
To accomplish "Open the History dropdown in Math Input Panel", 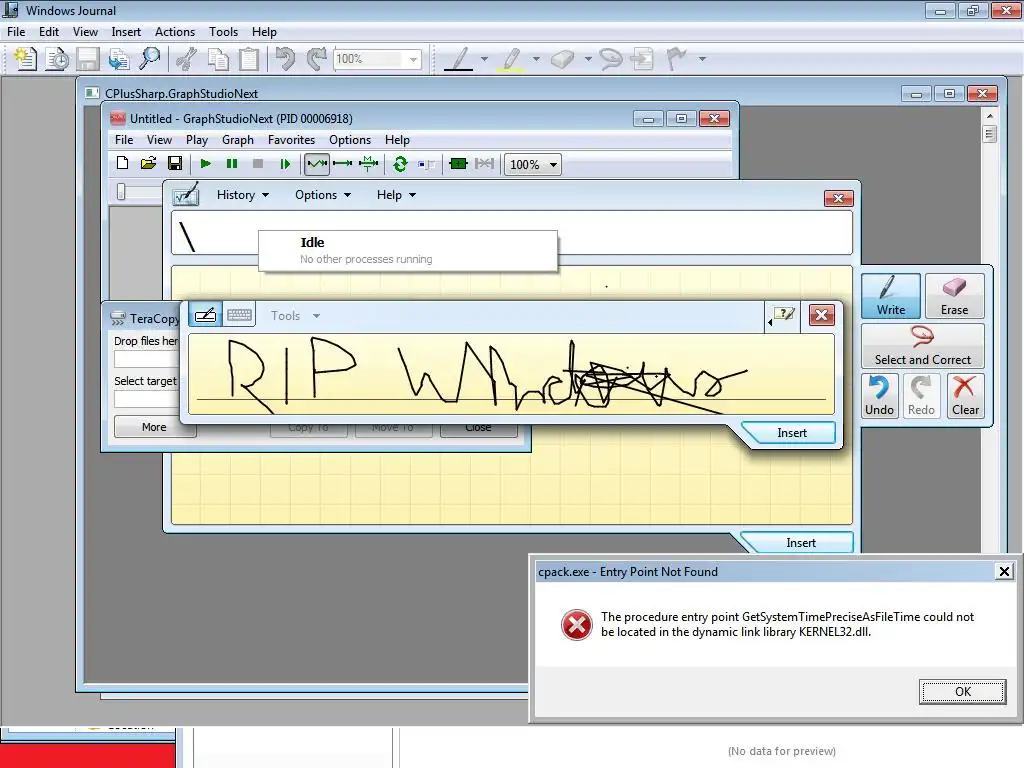I will tap(242, 195).
